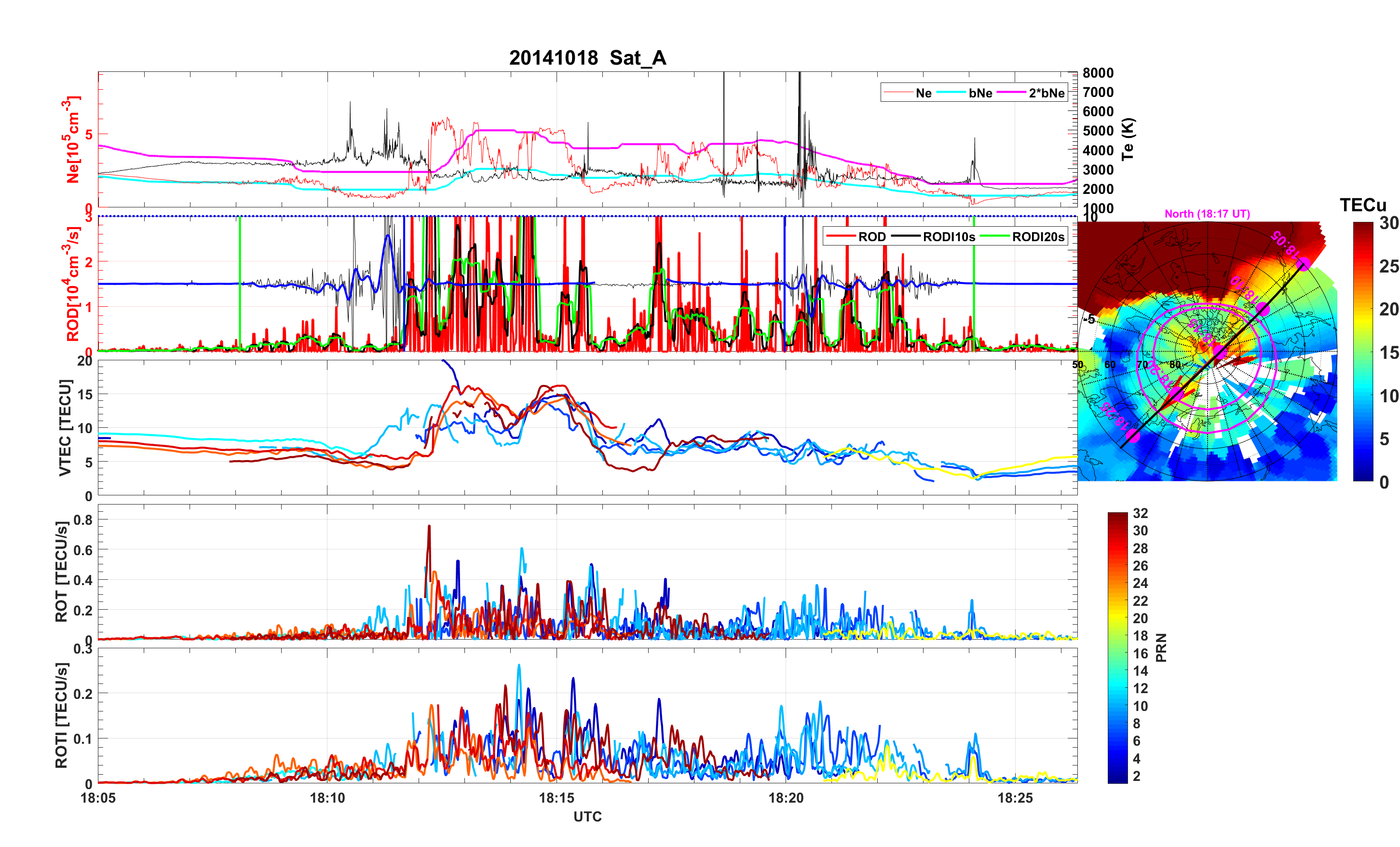Click the cyan bNe line sample in the legend
Viewport: 1400px width, 847px height.
pos(951,93)
